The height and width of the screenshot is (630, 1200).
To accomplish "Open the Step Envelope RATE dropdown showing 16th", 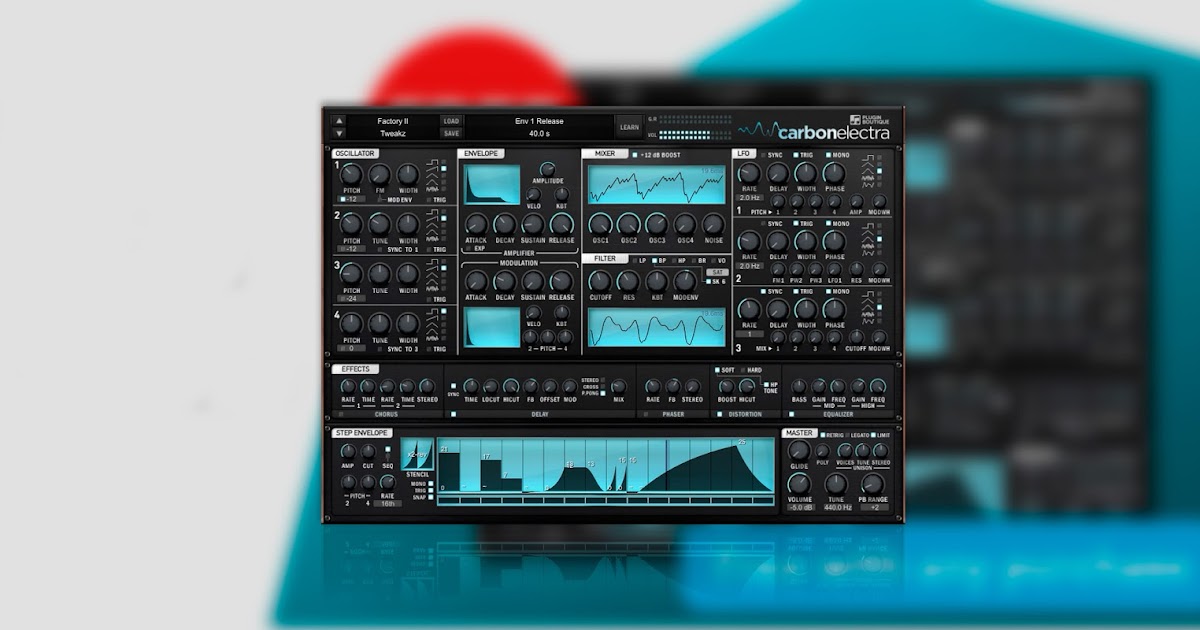I will click(x=388, y=503).
